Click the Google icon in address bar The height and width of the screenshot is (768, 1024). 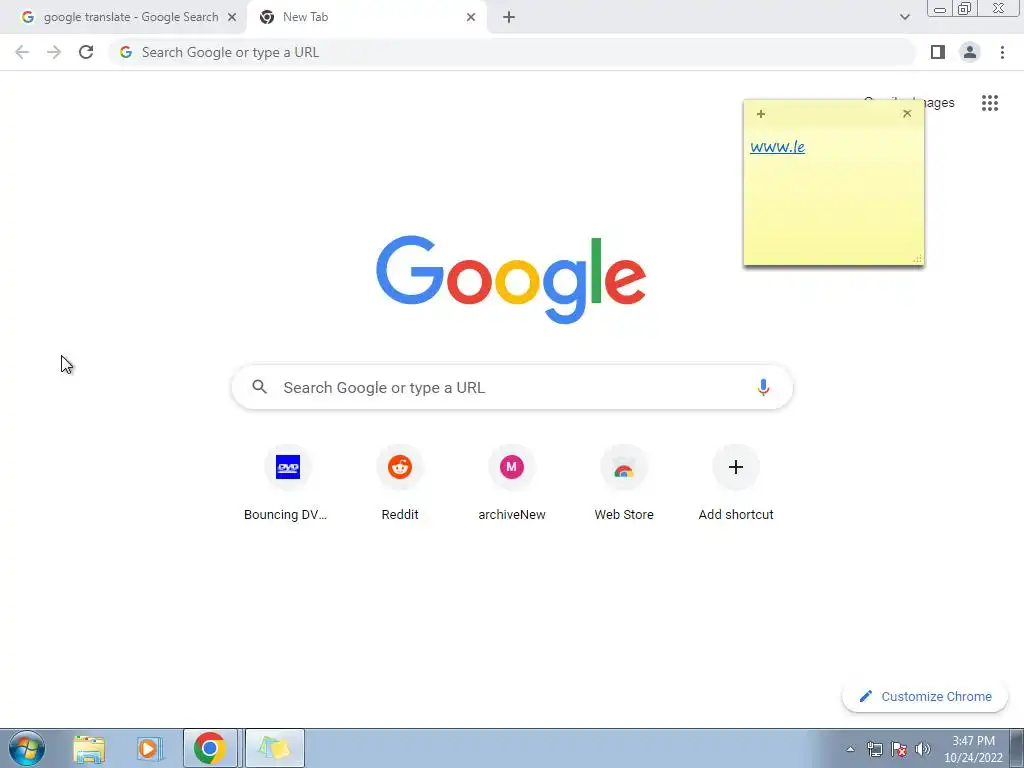coord(126,52)
